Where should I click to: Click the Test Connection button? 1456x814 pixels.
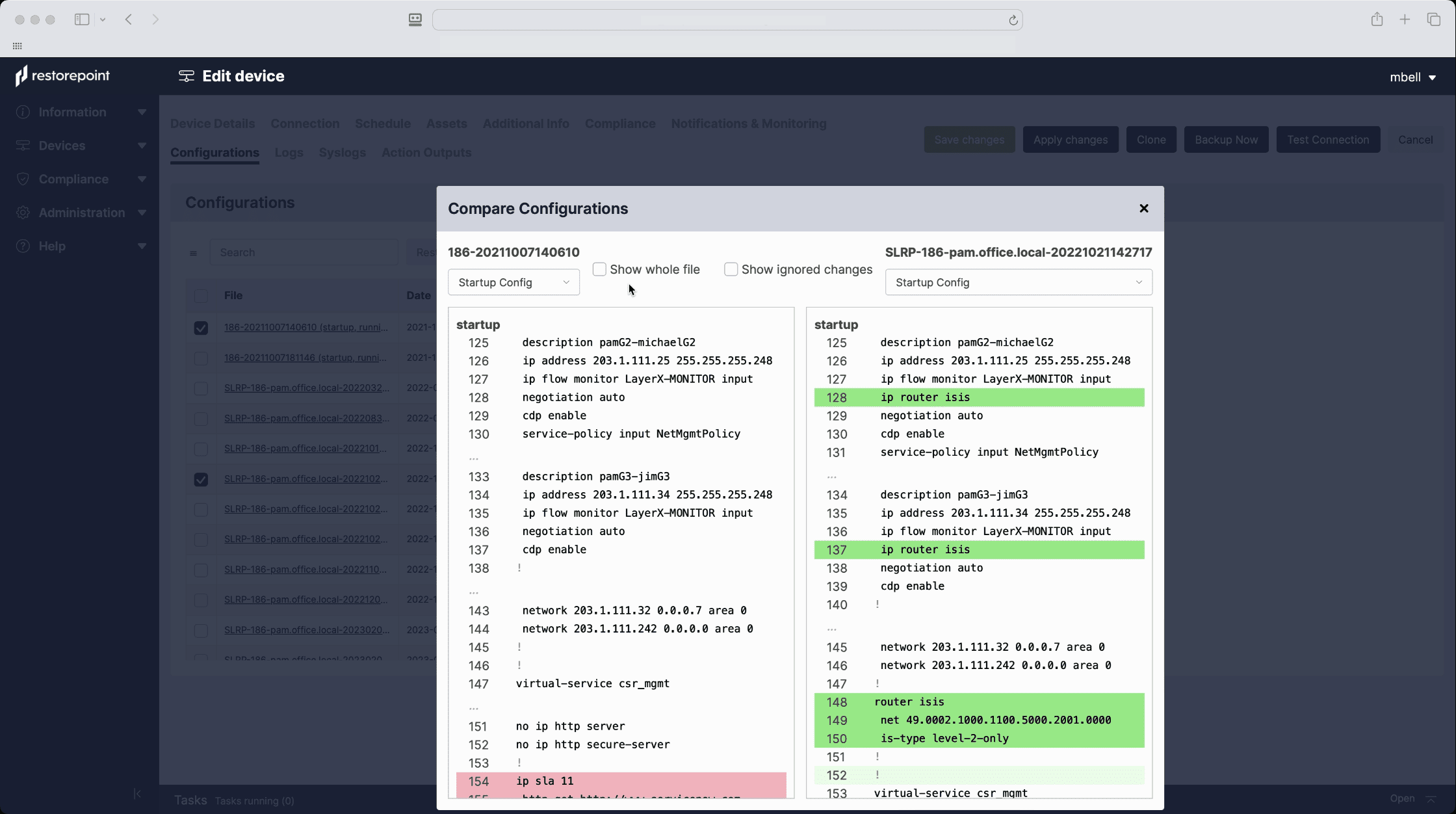[1328, 140]
